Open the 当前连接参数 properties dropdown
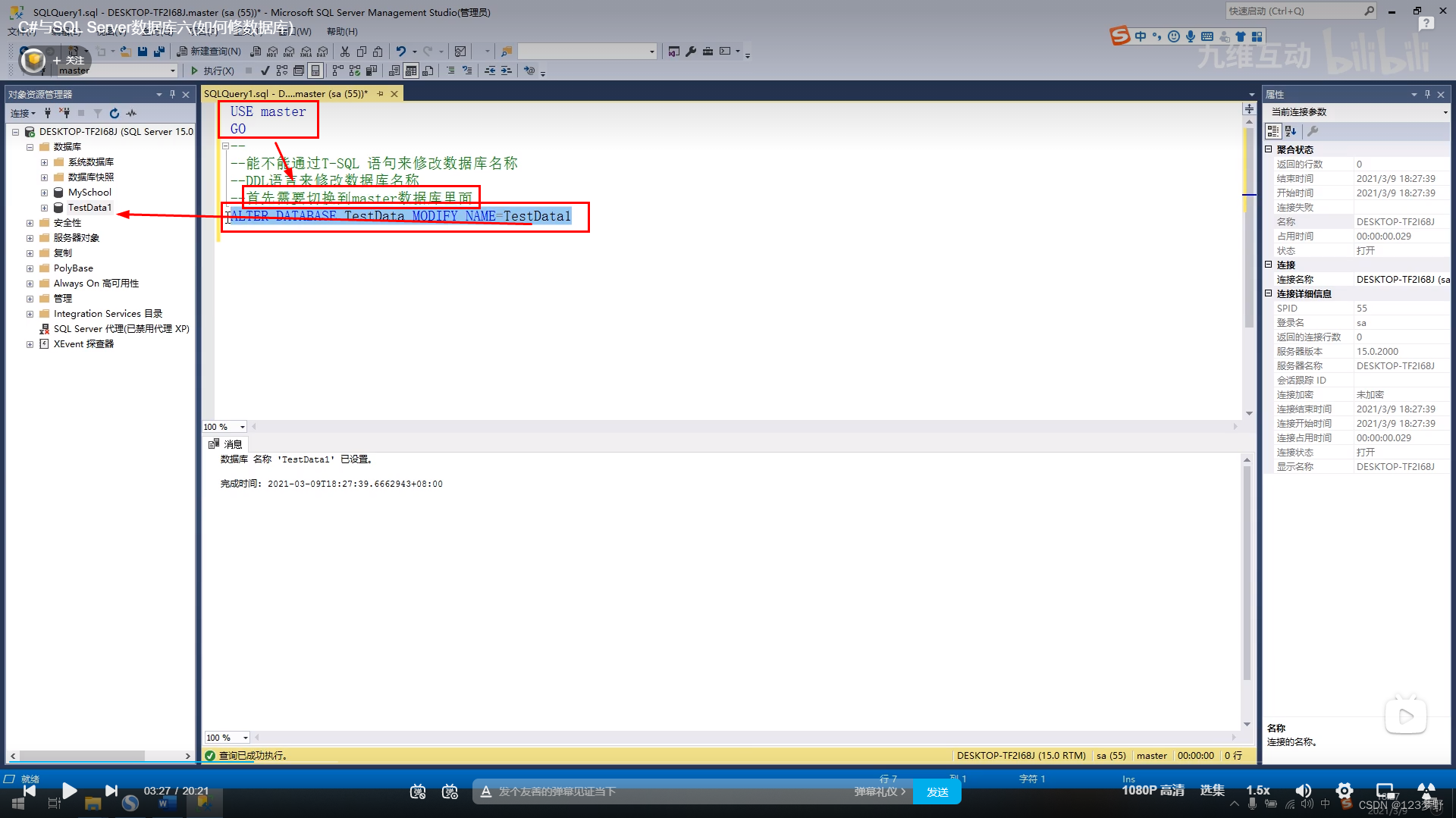Viewport: 1456px width, 818px height. point(1445,112)
